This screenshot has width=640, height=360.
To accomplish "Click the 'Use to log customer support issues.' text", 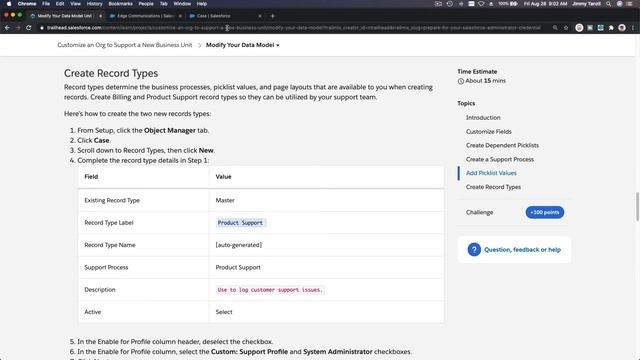I will click(x=270, y=290).
